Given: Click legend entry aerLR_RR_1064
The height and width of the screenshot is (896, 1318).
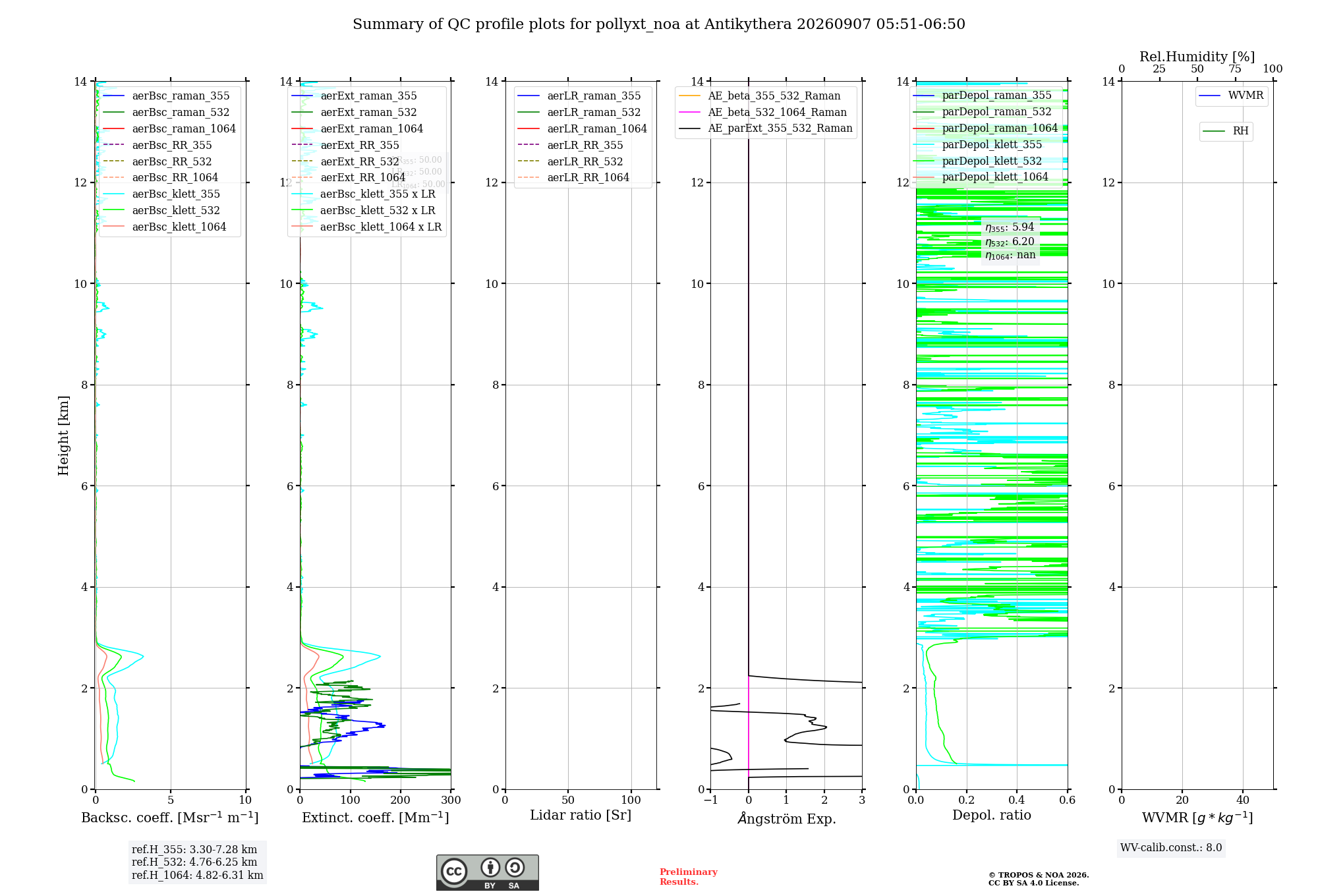Looking at the screenshot, I should click(x=574, y=177).
